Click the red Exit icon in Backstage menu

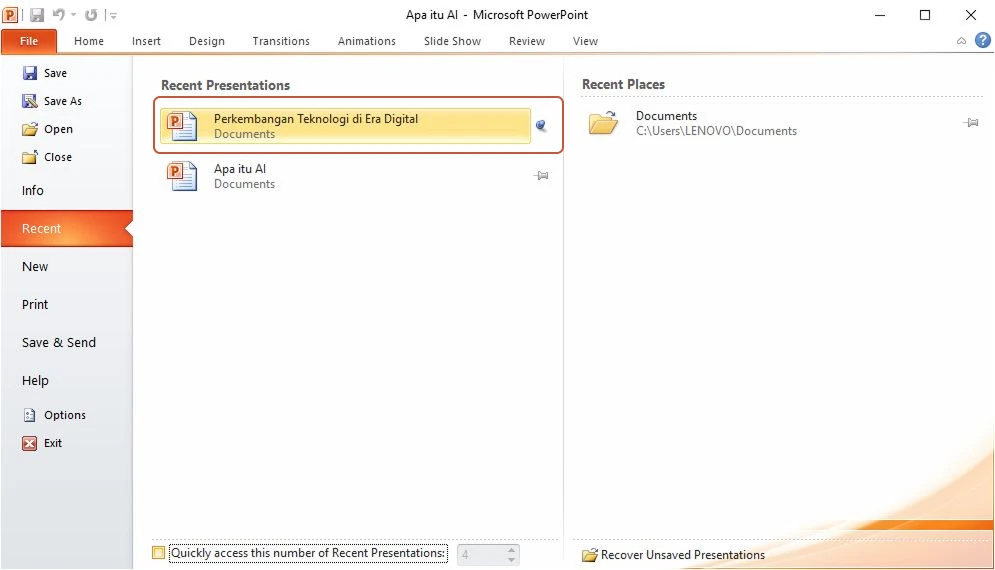click(x=29, y=443)
